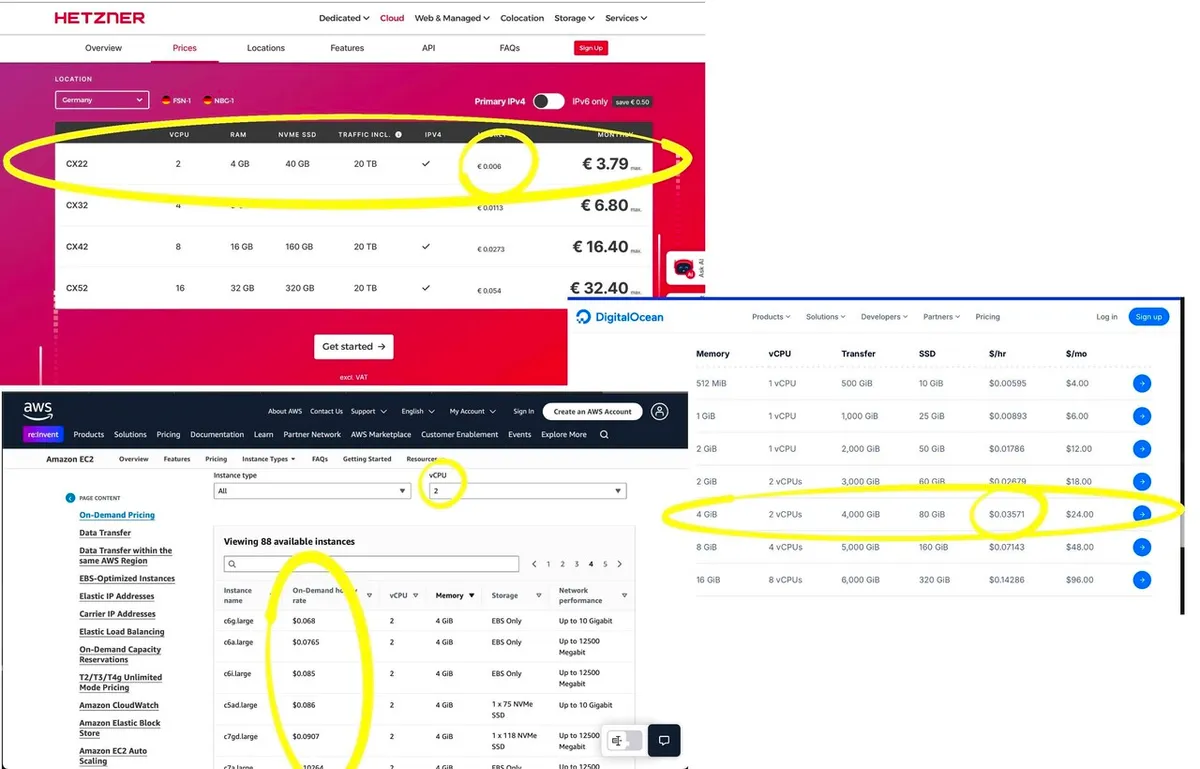
Task: Click the AWS user profile icon
Action: (659, 411)
